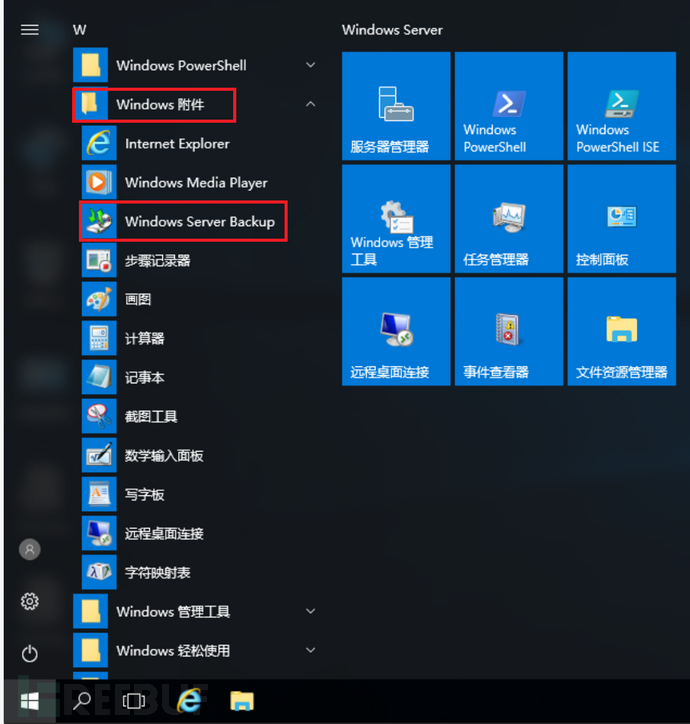Open 字符映射表 character map
Image resolution: width=690 pixels, height=724 pixels.
click(x=199, y=573)
